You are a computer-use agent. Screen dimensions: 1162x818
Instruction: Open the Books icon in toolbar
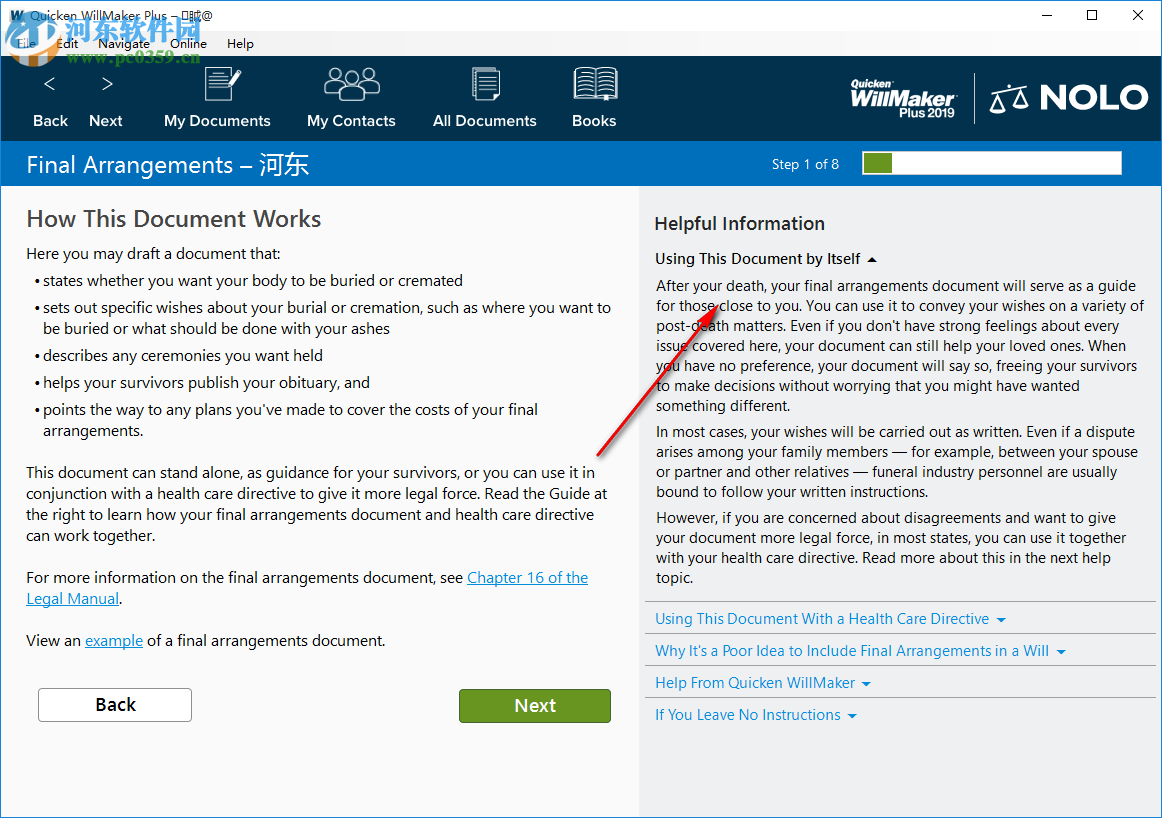click(595, 84)
